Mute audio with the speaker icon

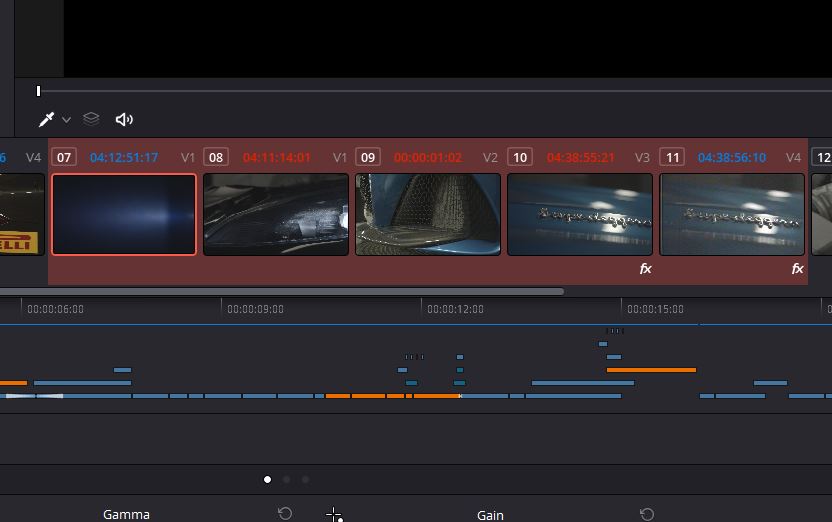124,119
